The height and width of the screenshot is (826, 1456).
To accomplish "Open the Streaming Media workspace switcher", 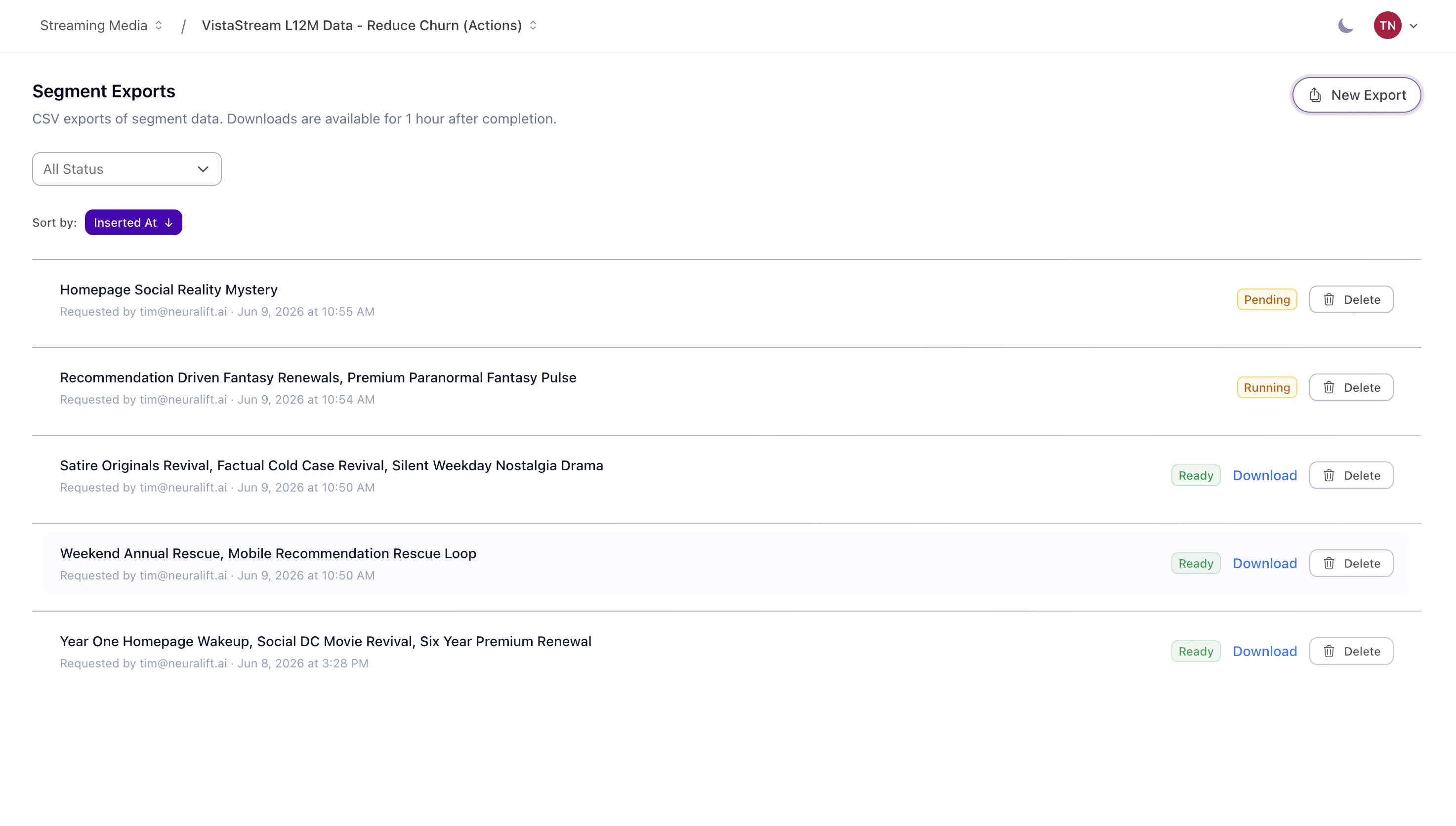I will pos(101,26).
